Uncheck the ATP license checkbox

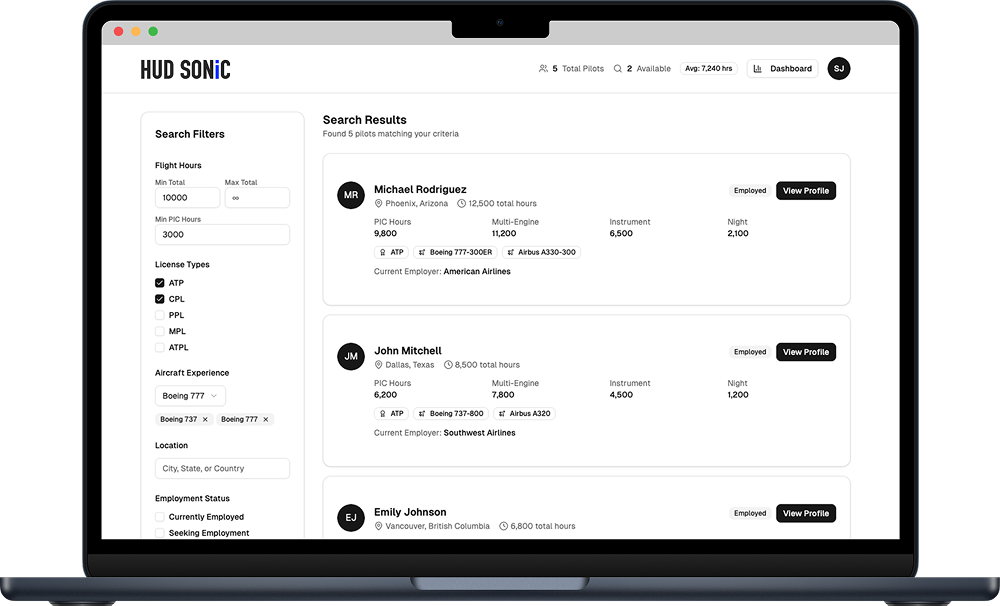coord(159,283)
